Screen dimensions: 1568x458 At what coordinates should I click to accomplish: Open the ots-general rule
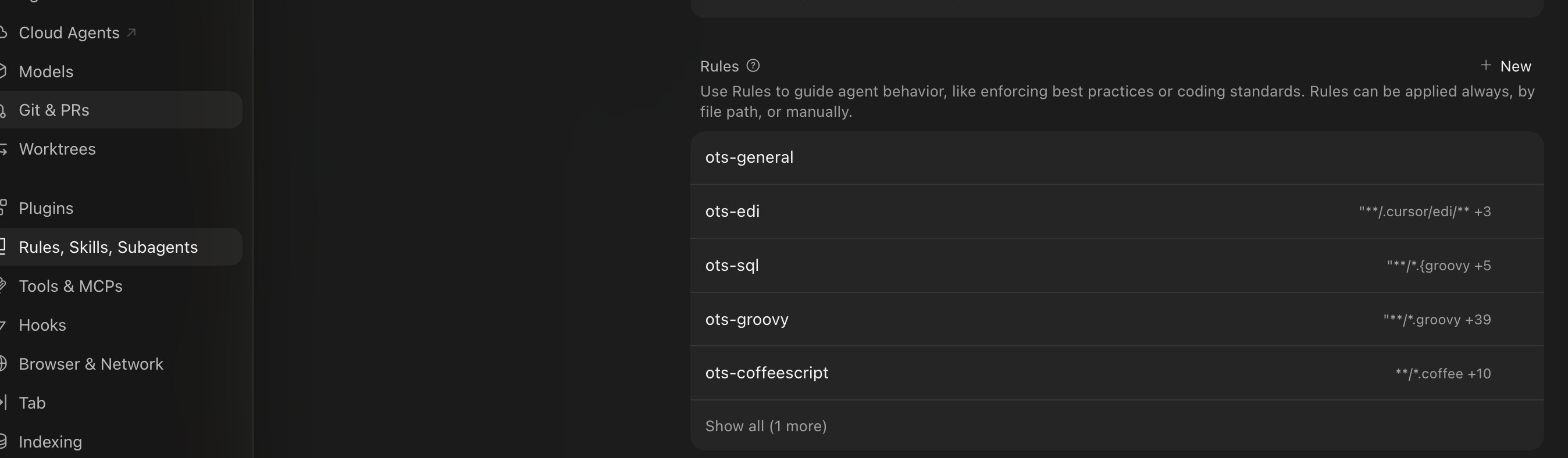click(x=1117, y=158)
